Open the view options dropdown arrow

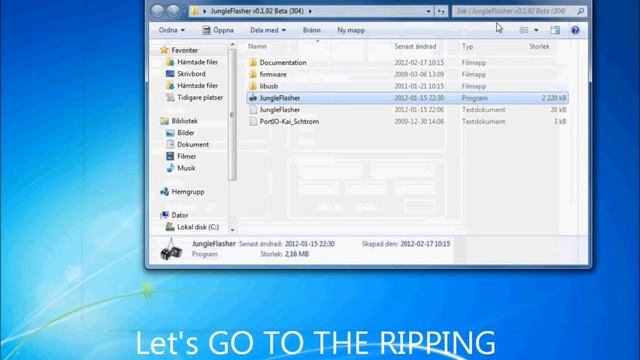[536, 30]
